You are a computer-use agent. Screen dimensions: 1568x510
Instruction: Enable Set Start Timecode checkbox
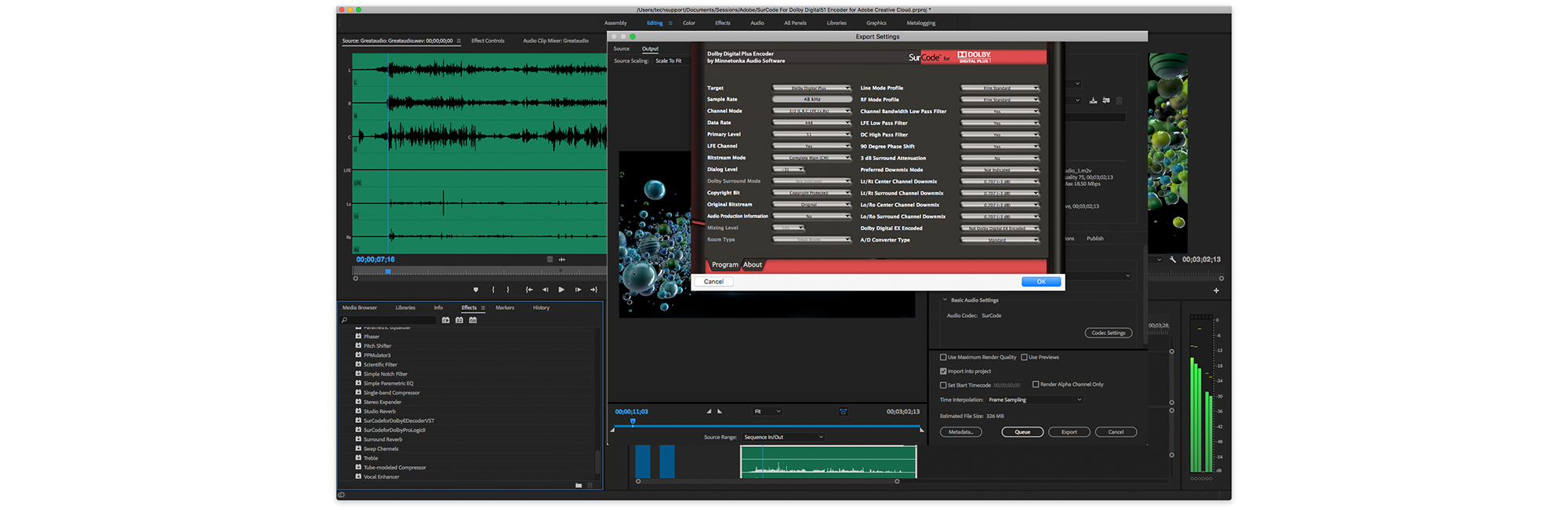click(x=943, y=385)
